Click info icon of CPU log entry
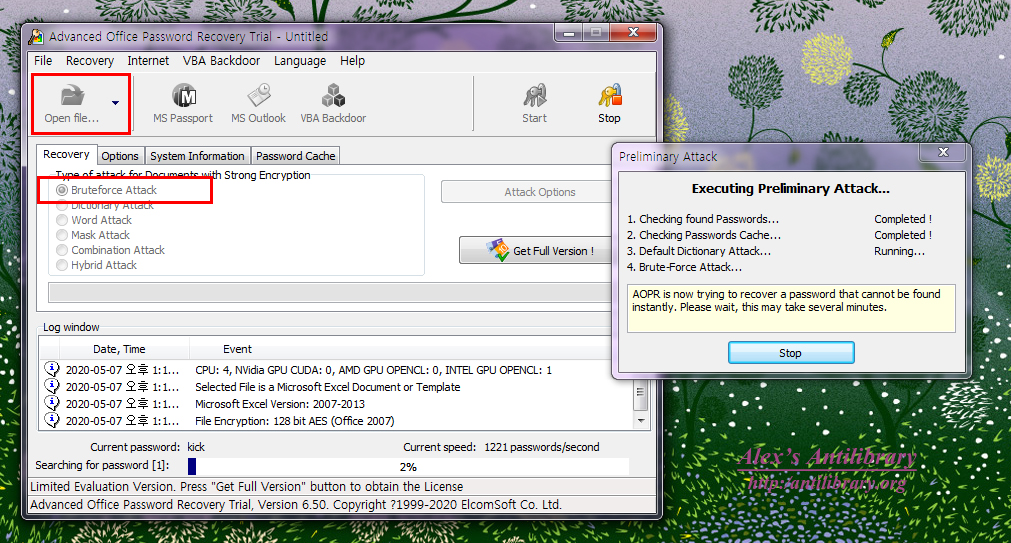The height and width of the screenshot is (543, 1011). click(52, 369)
